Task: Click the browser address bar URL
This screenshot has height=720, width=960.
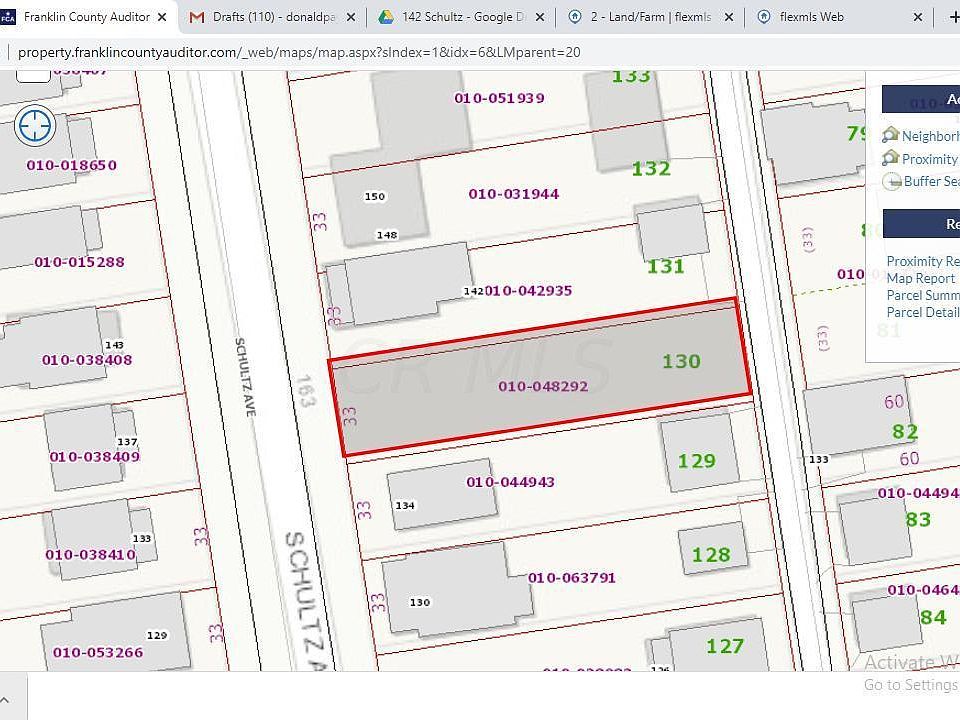Action: tap(299, 53)
